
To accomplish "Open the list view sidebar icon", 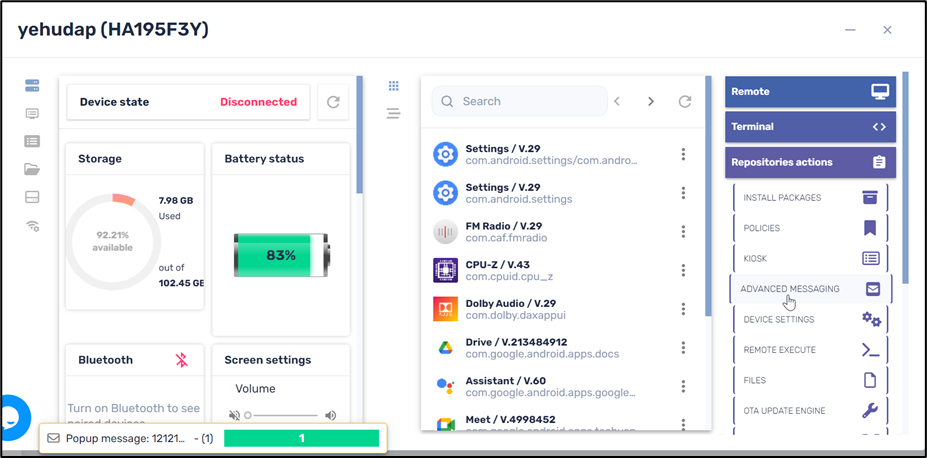I will [32, 141].
